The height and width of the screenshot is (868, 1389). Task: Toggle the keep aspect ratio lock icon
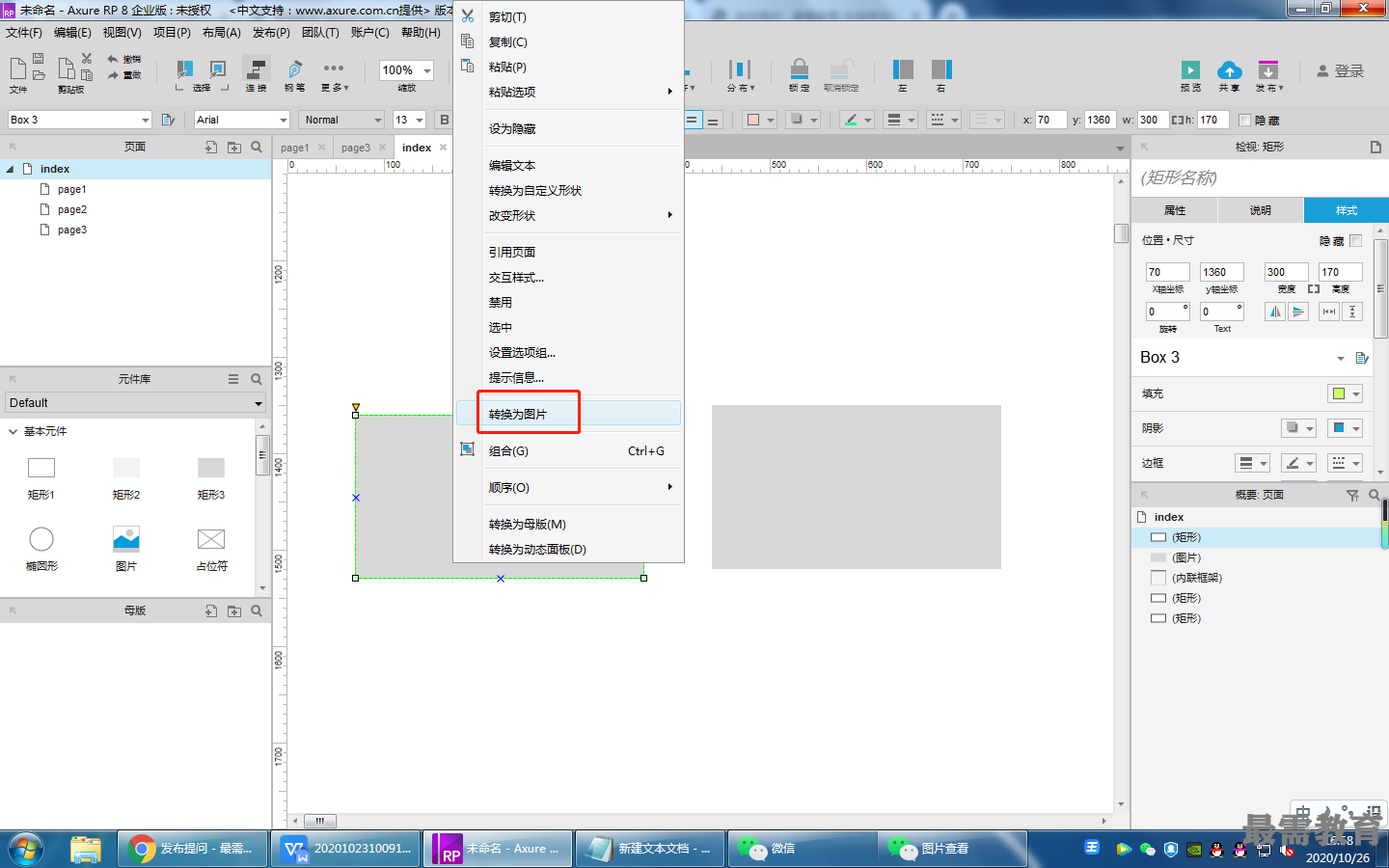click(1314, 288)
